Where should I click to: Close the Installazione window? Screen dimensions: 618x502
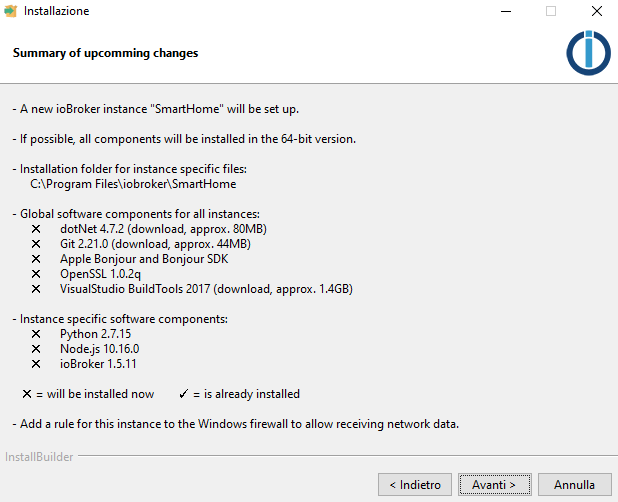click(x=597, y=11)
